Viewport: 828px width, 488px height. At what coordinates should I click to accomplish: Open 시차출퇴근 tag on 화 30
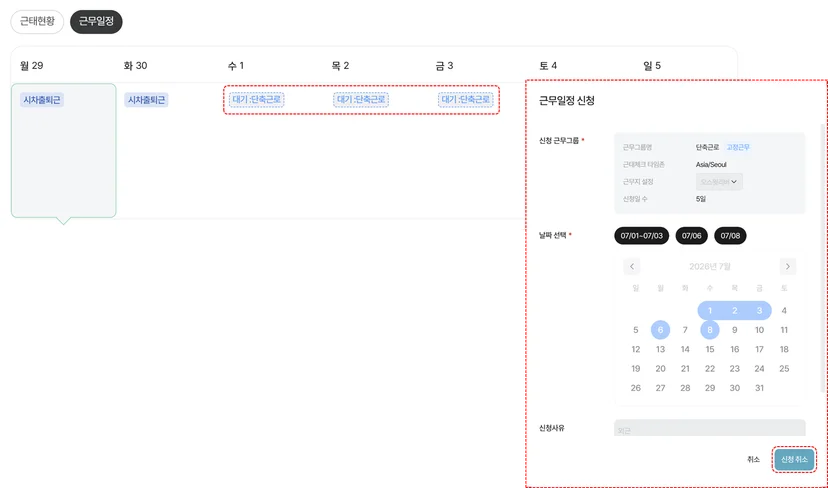146,100
